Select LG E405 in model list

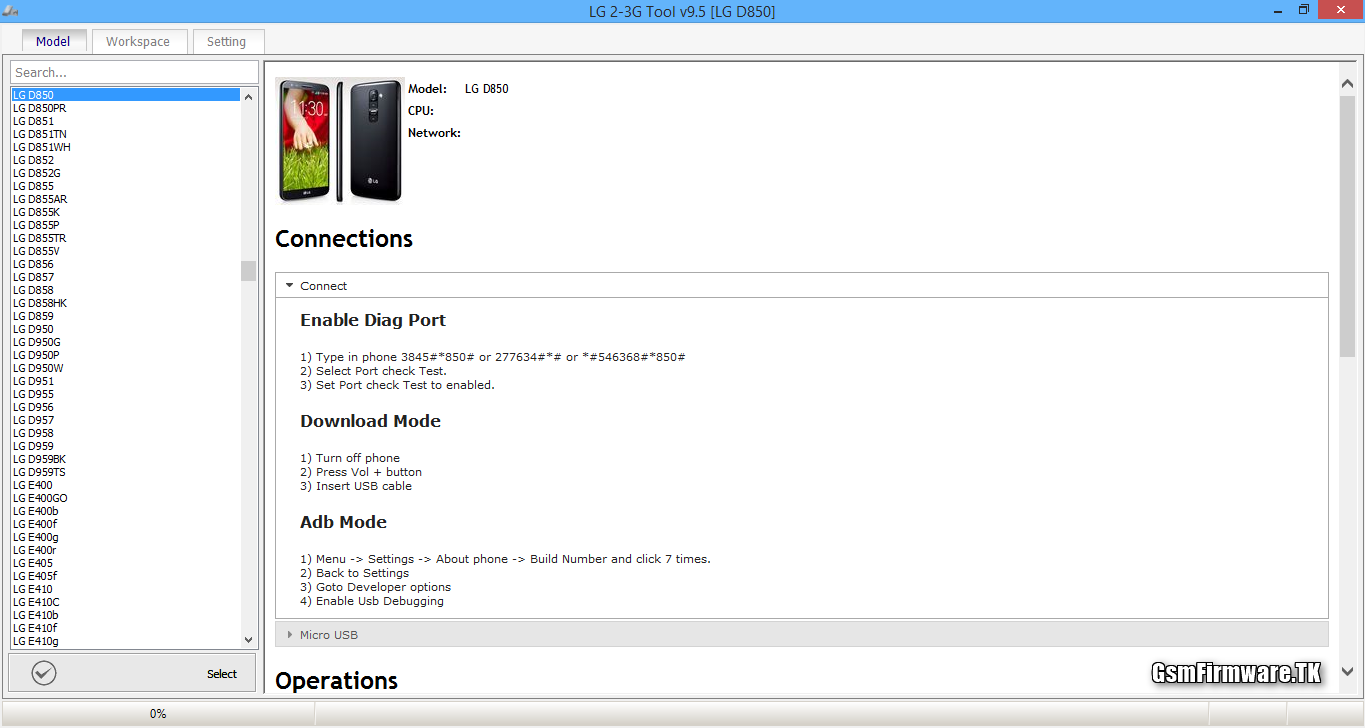point(125,563)
